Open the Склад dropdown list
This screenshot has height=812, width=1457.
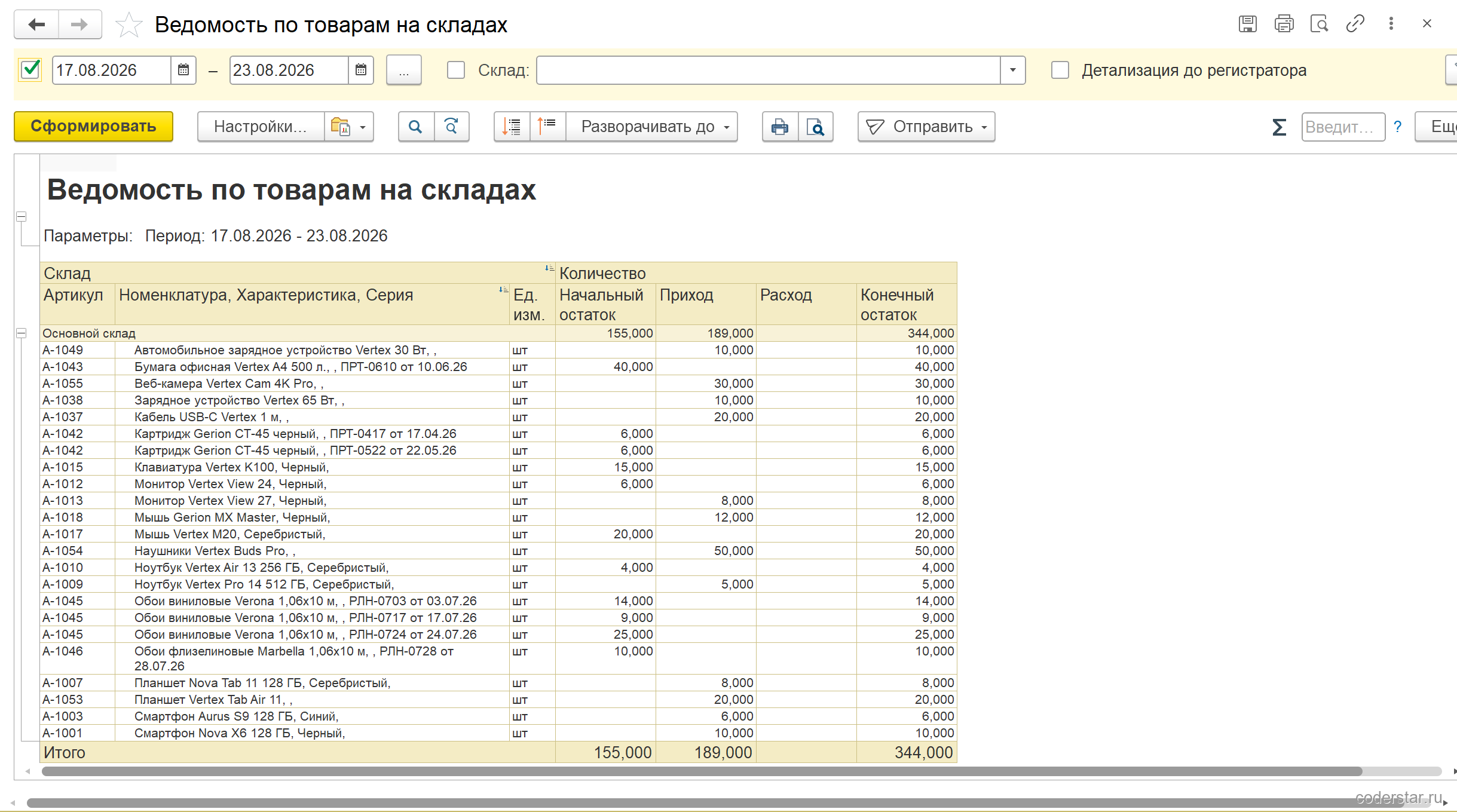(x=1013, y=71)
